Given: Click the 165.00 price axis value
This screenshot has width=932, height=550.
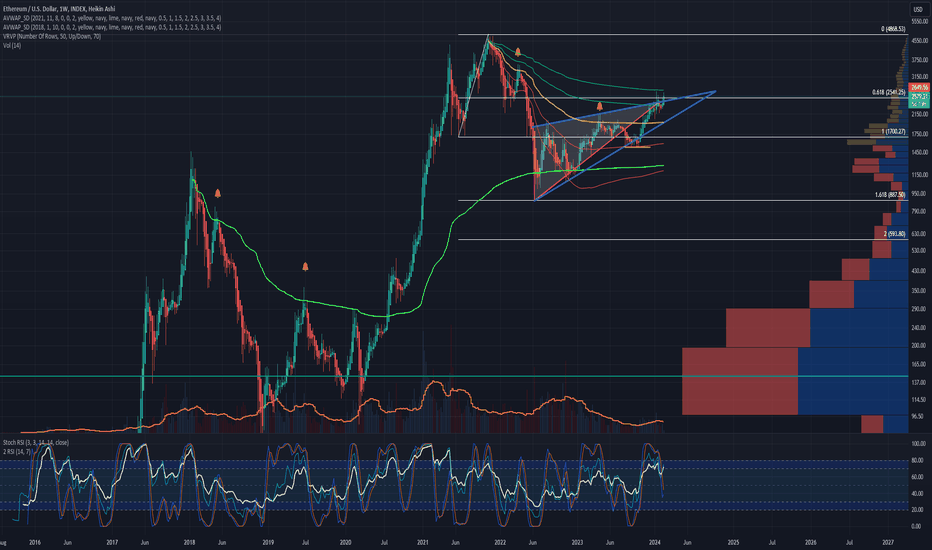Looking at the screenshot, I should pos(919,364).
